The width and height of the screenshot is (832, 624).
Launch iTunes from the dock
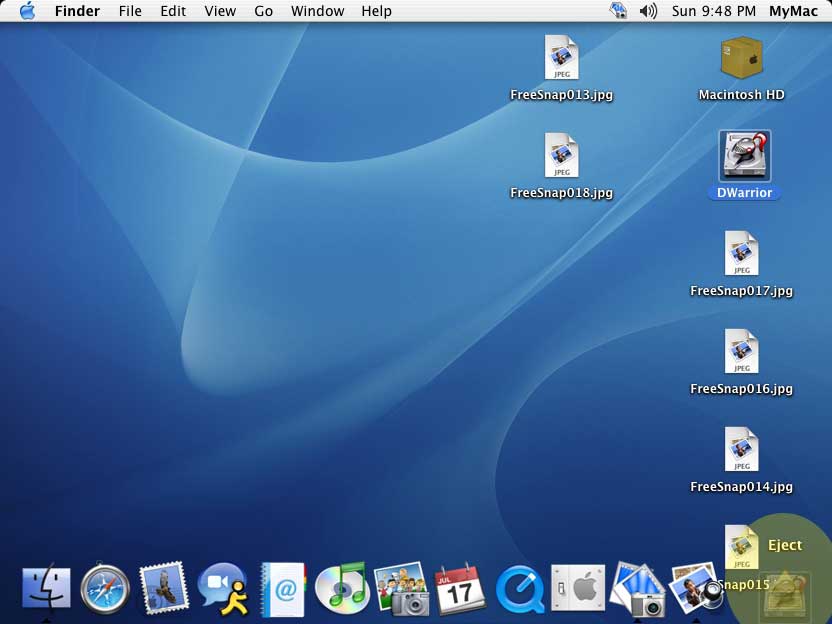coord(341,588)
